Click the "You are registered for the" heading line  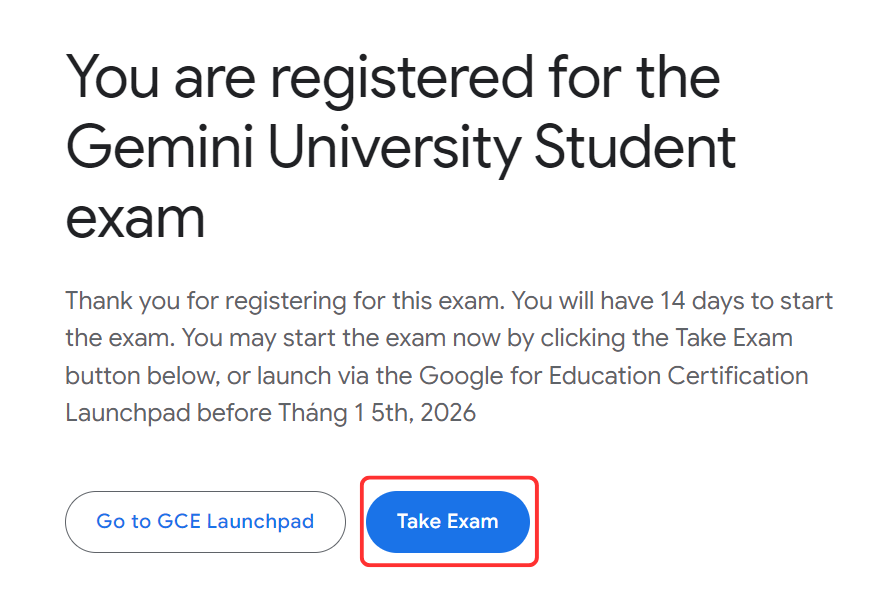click(393, 77)
